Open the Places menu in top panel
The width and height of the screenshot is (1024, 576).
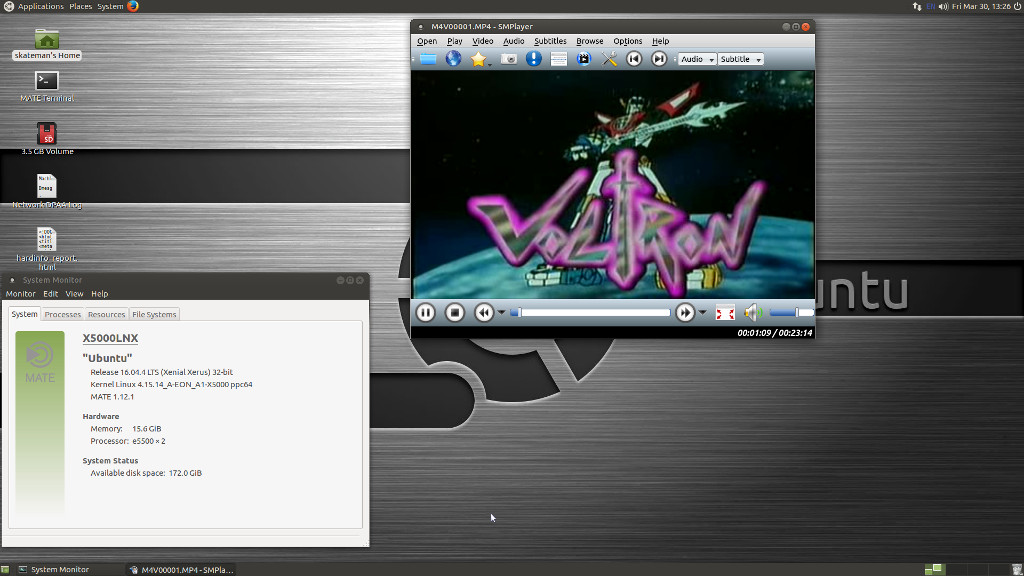point(80,7)
